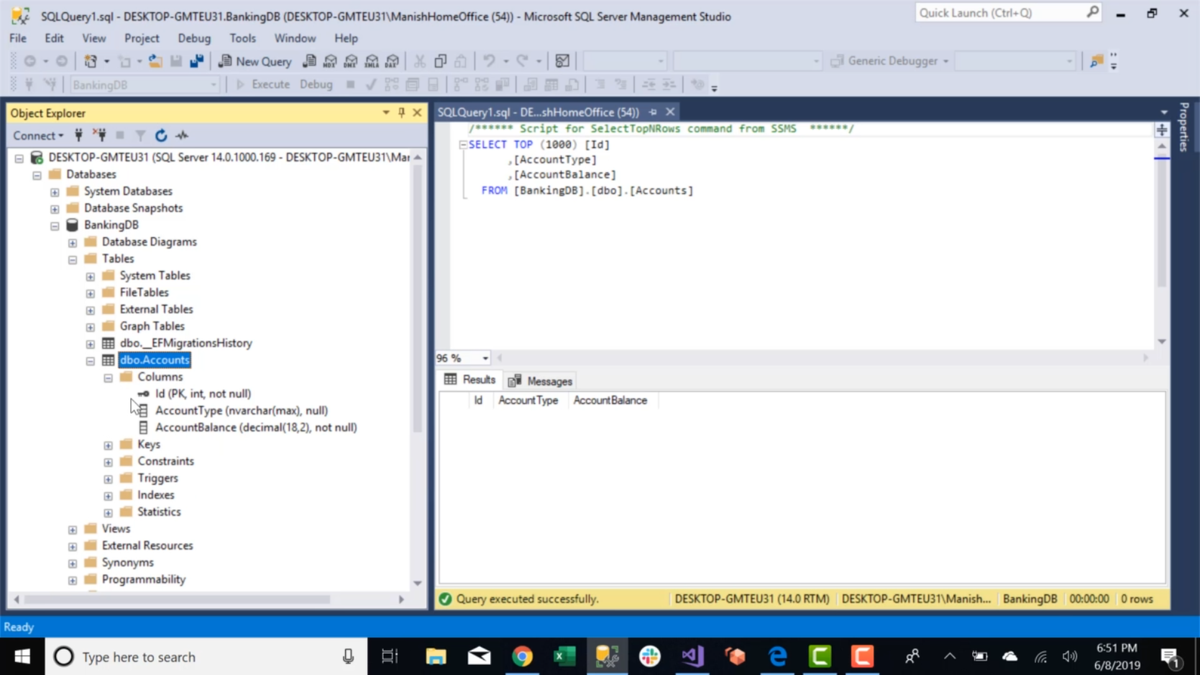
Task: Expand the Keys folder under dbo.Accounts
Action: [109, 445]
